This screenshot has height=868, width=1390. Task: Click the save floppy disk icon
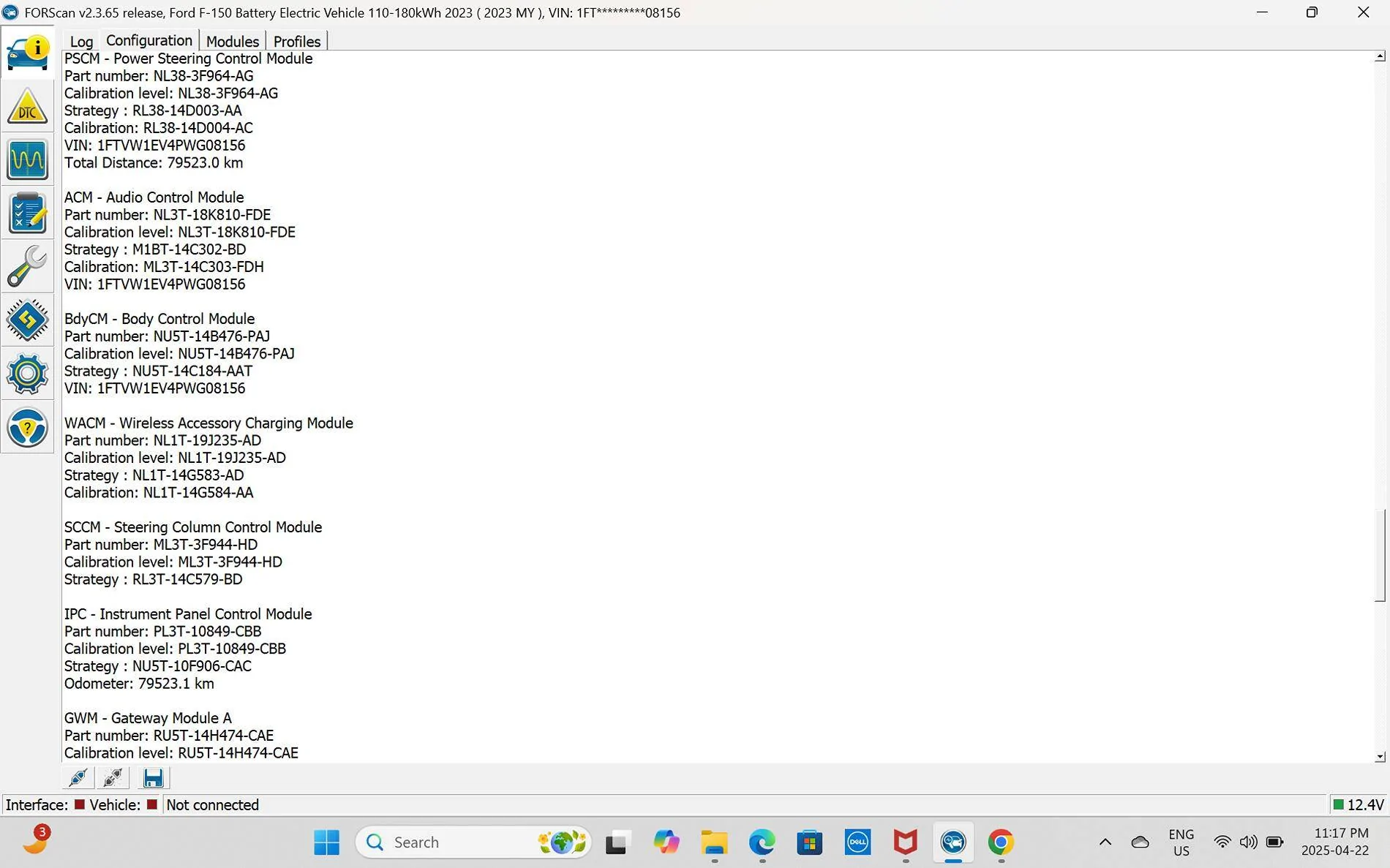tap(153, 778)
